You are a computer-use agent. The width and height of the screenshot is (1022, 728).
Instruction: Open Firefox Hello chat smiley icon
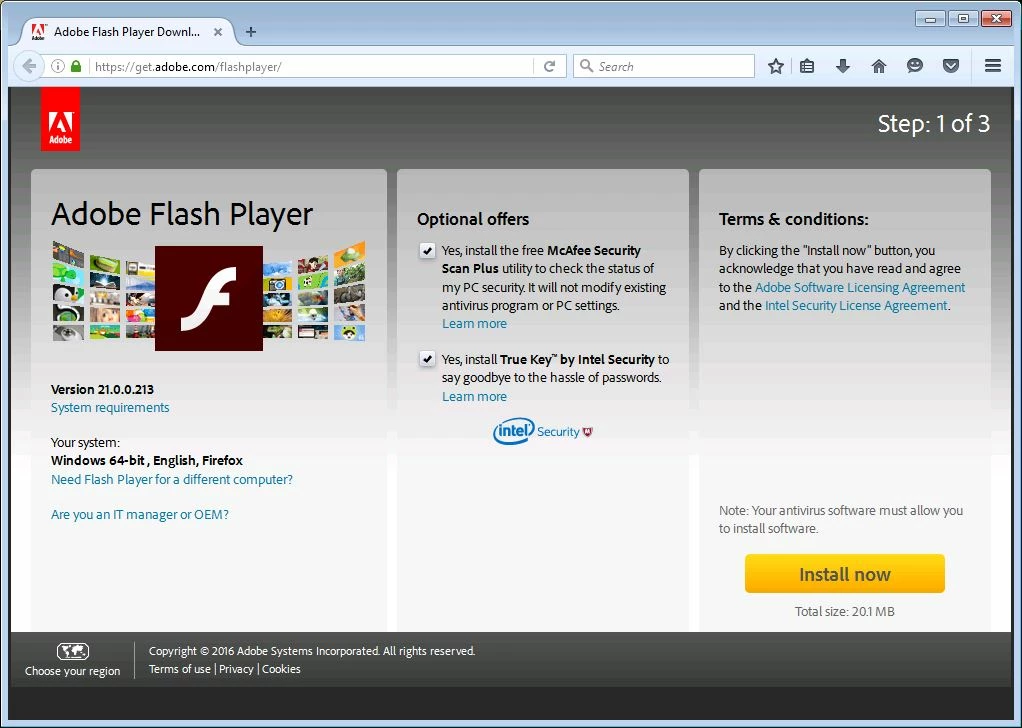coord(914,66)
